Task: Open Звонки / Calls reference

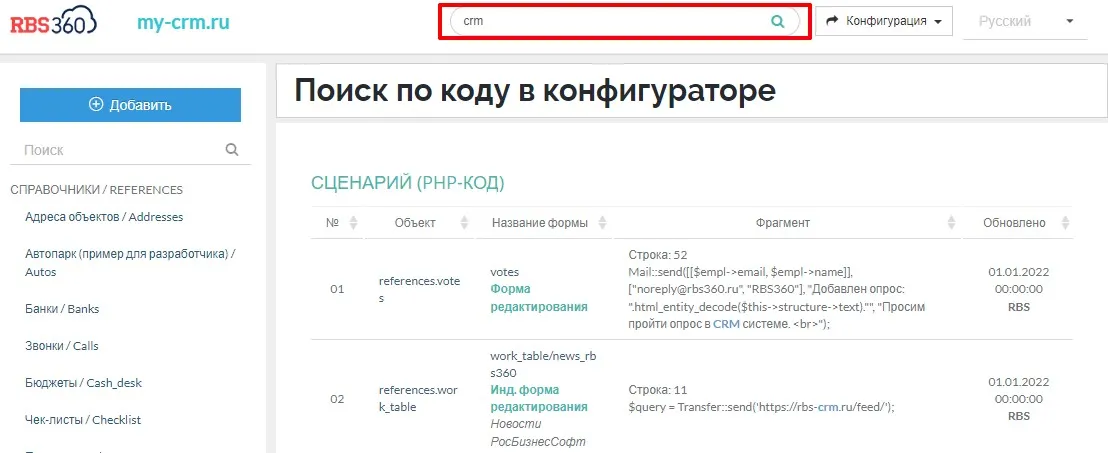Action: click(x=61, y=346)
